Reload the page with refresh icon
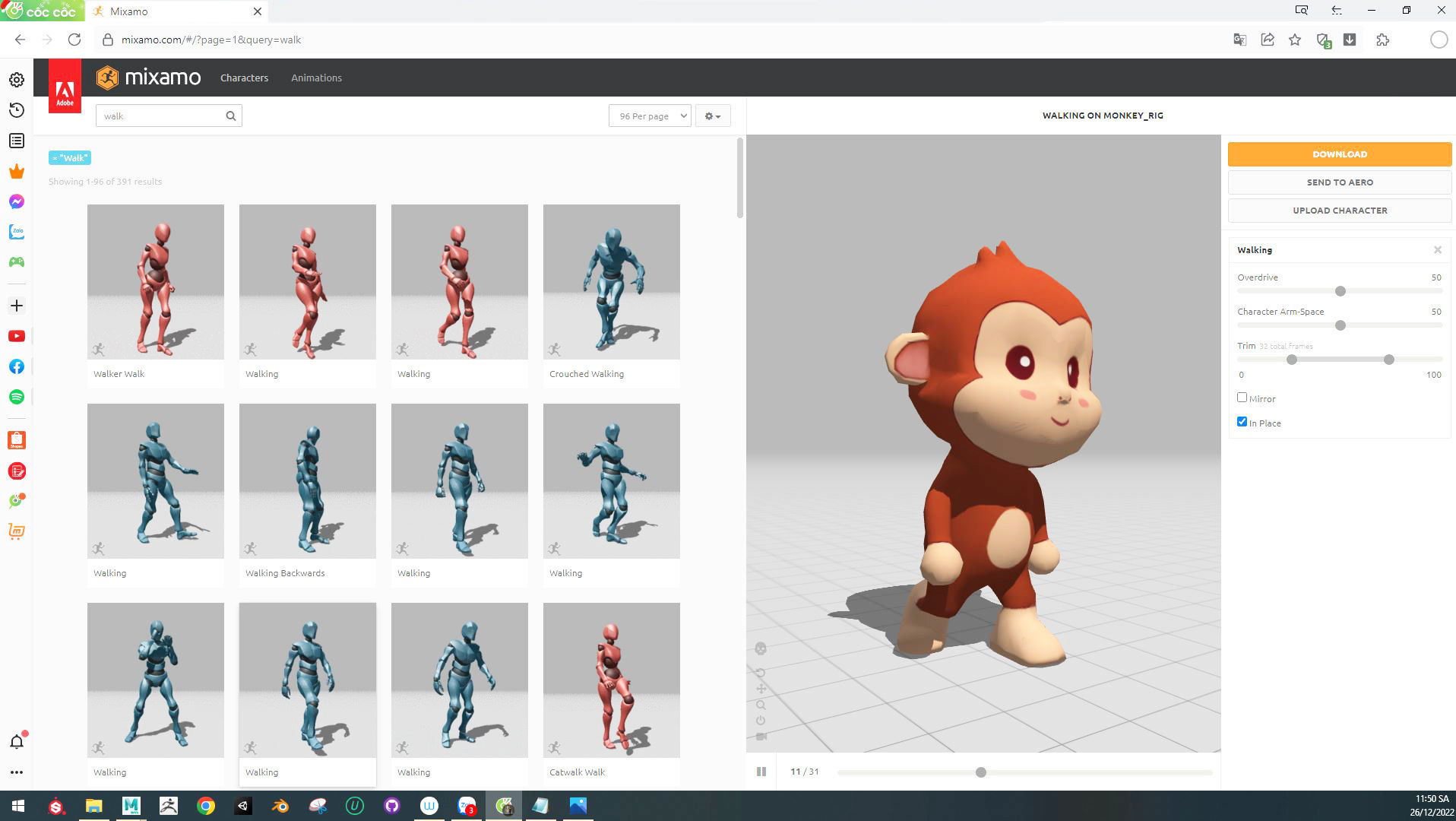The height and width of the screenshot is (821, 1456). point(74,40)
